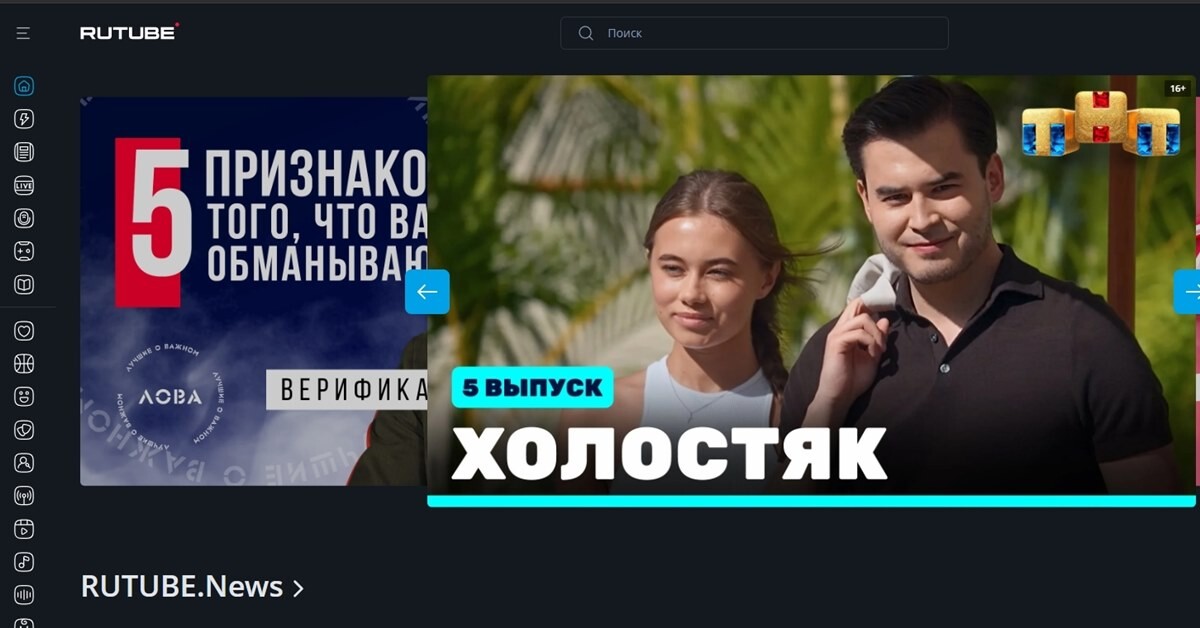Click the RUTUBE logo

tap(130, 32)
